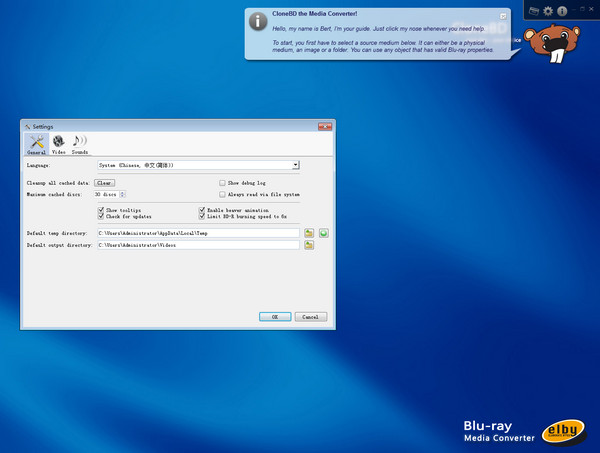Enable the Show debug log checkbox

pyautogui.click(x=222, y=183)
